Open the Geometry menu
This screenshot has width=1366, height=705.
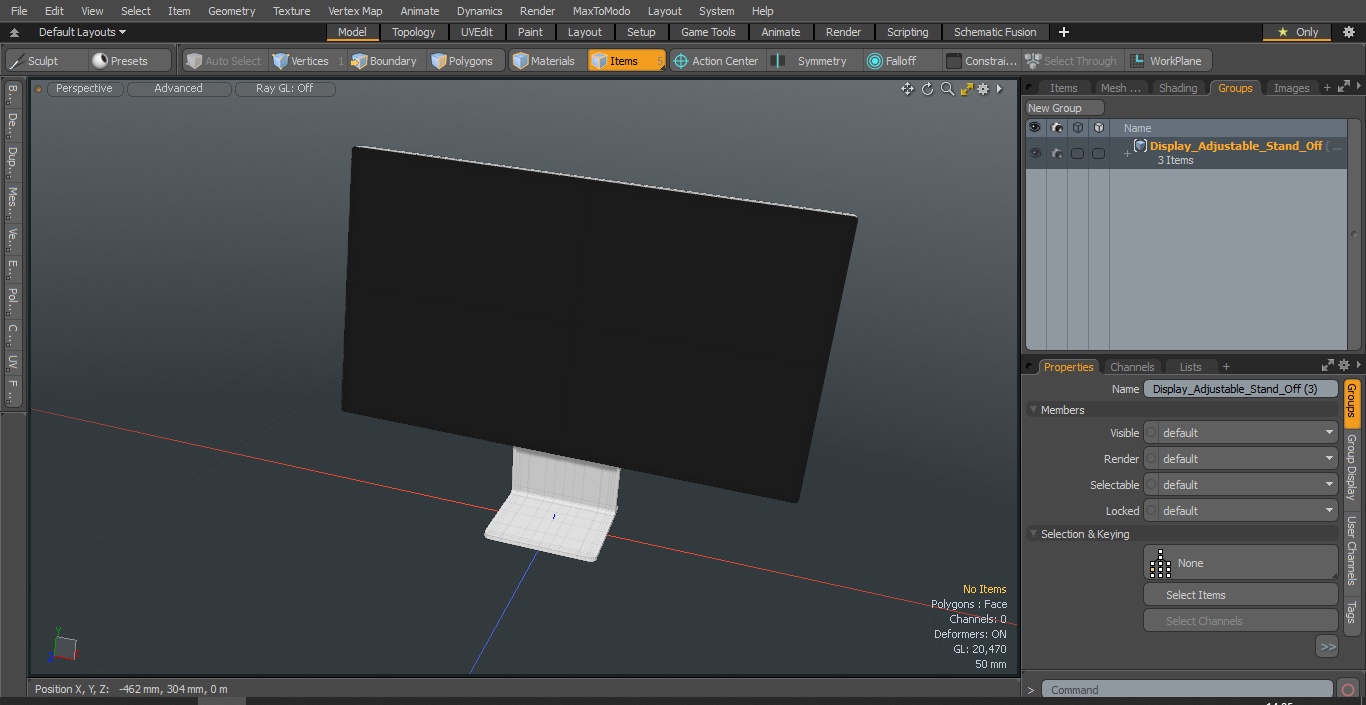[x=231, y=11]
